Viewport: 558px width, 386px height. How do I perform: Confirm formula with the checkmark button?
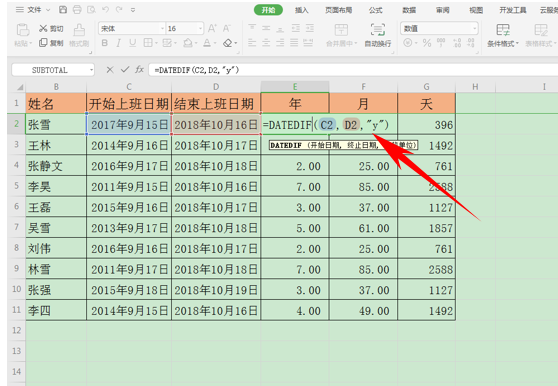click(125, 70)
